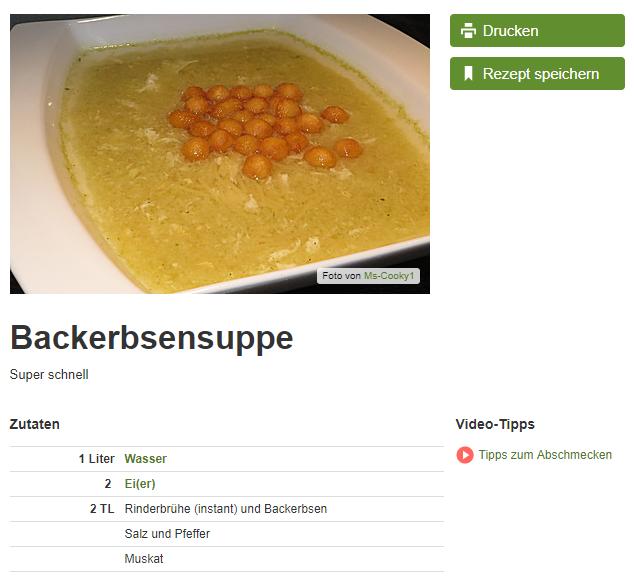Click the Backerbsensuppe soup photo
This screenshot has width=634, height=576.
point(220,154)
